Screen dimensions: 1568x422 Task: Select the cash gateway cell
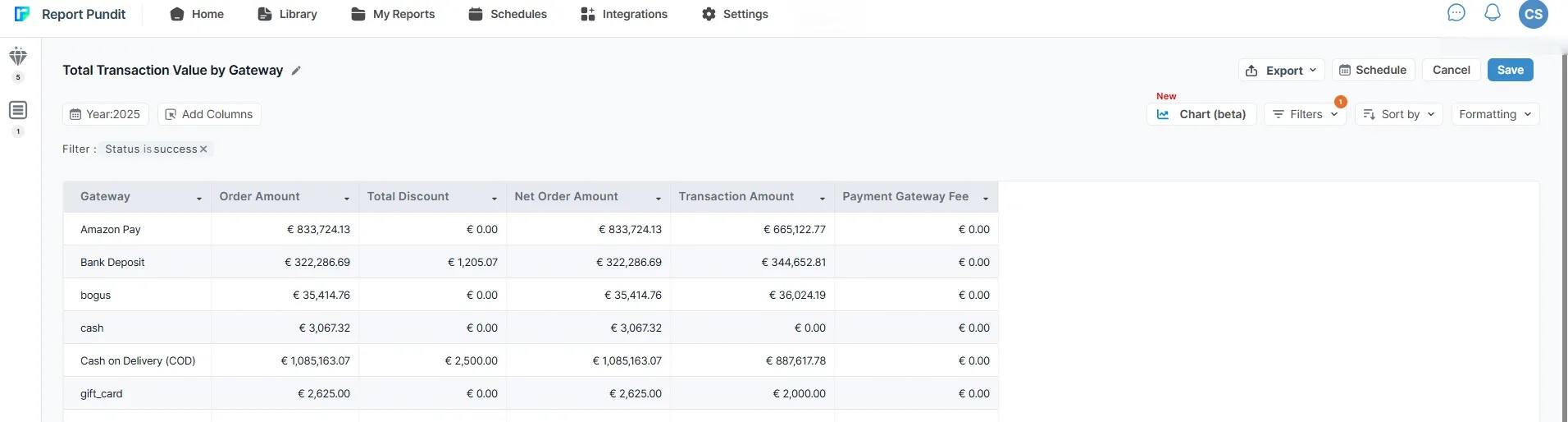click(138, 328)
